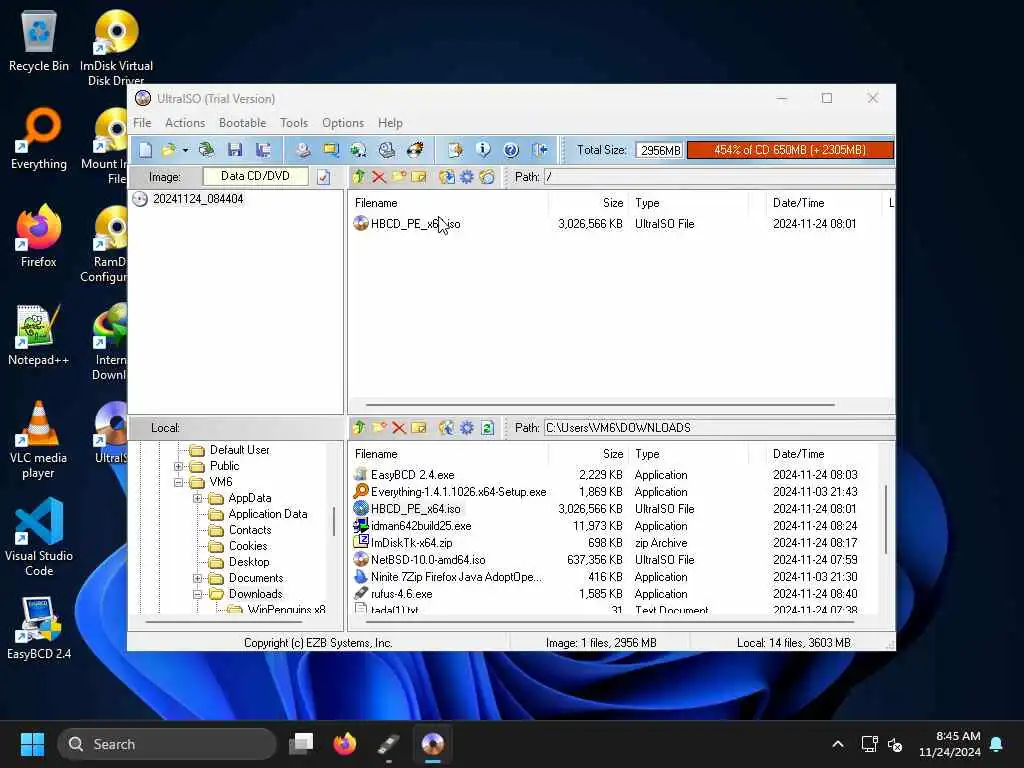
Task: Click New Folder icon in image toolbar
Action: click(x=398, y=177)
